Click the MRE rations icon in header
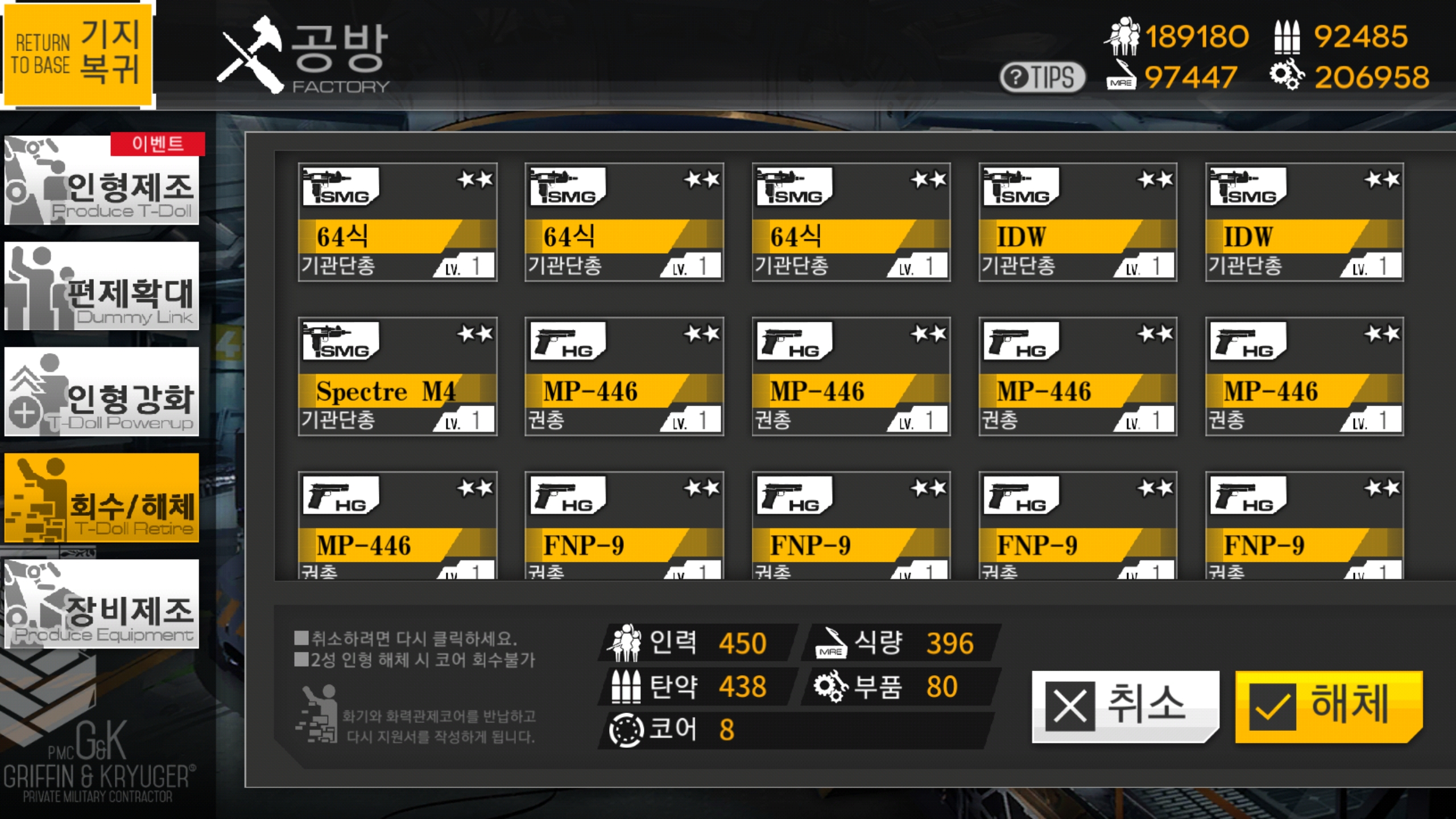Screen dimensions: 1456x819 (x=1121, y=75)
